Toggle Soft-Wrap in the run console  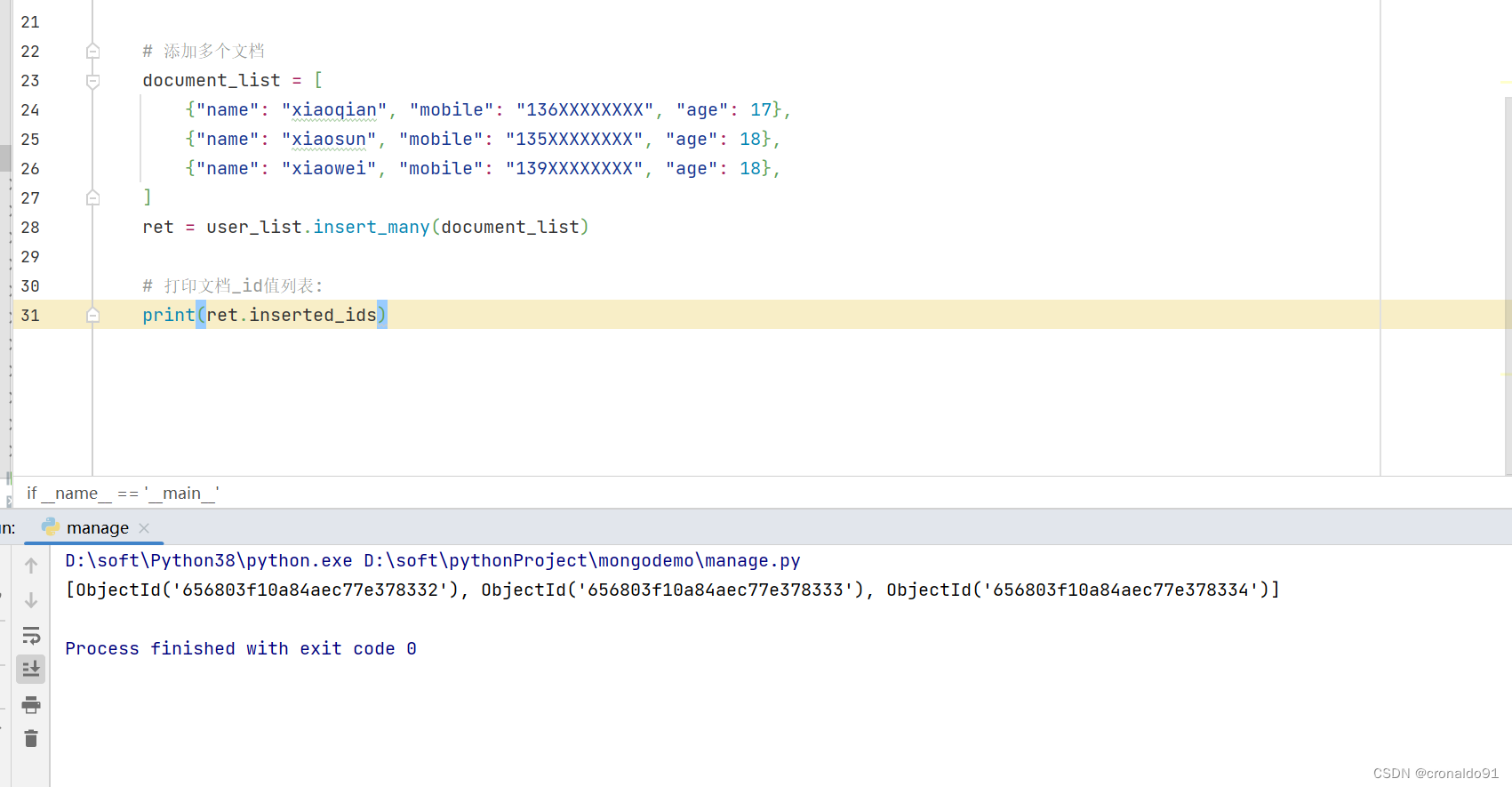click(x=31, y=635)
